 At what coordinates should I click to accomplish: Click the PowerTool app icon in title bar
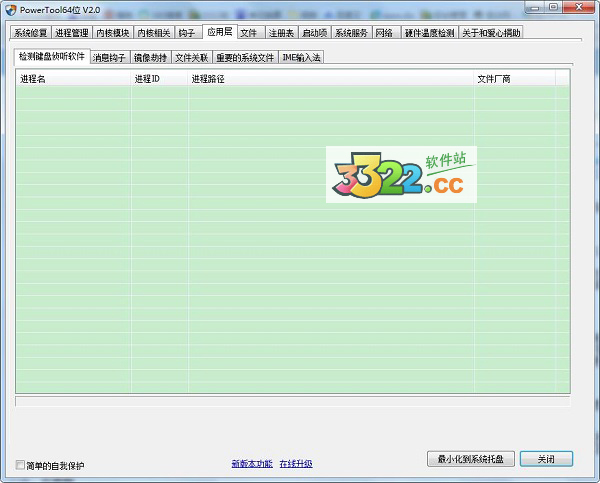click(x=10, y=9)
